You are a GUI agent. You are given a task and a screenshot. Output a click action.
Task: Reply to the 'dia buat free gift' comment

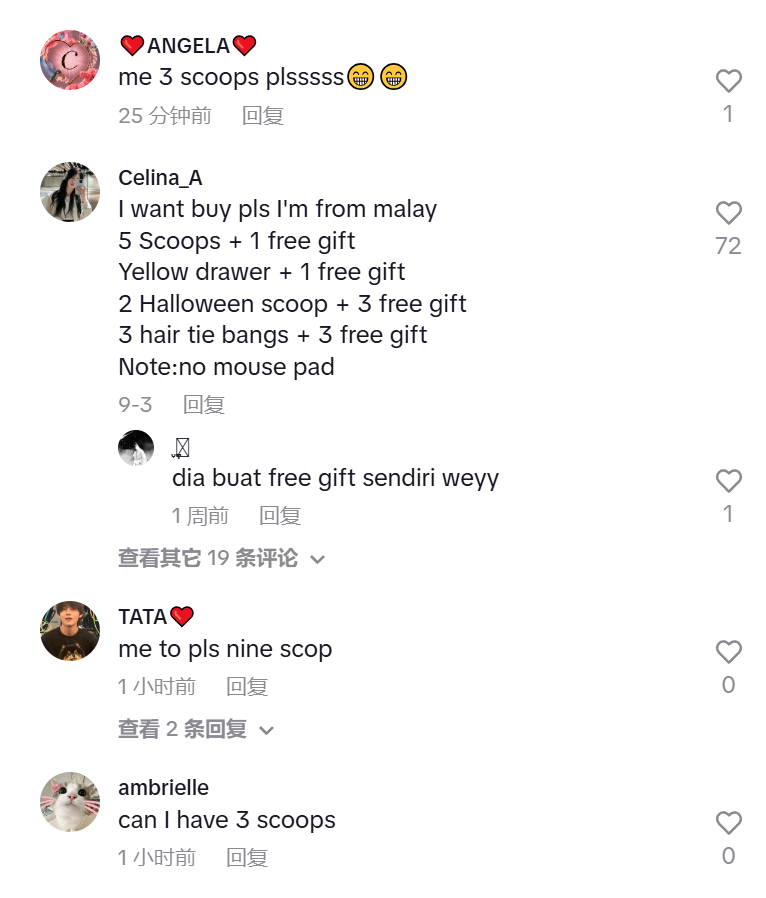[280, 516]
